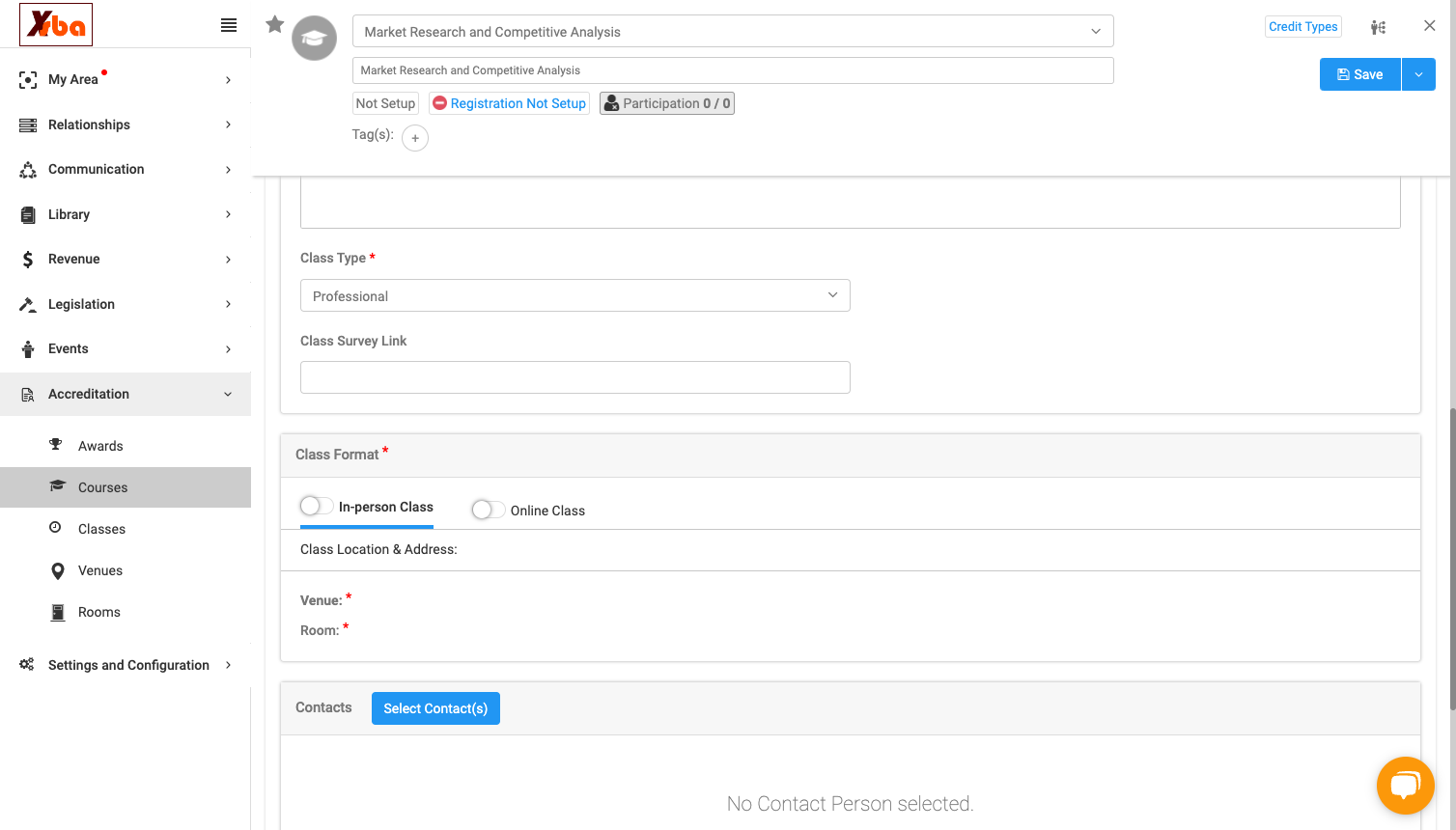Open the Credit Types link
Viewport: 1456px width, 830px height.
click(x=1303, y=27)
